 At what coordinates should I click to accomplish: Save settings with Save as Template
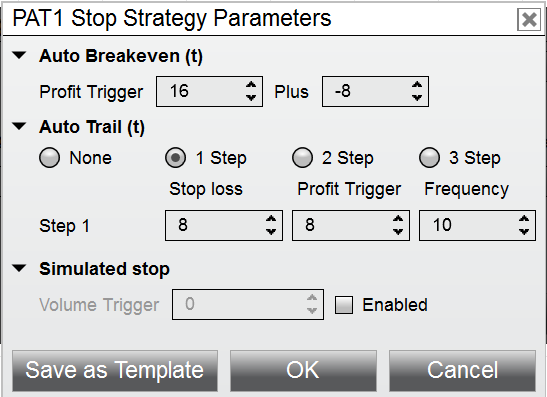[x=115, y=370]
